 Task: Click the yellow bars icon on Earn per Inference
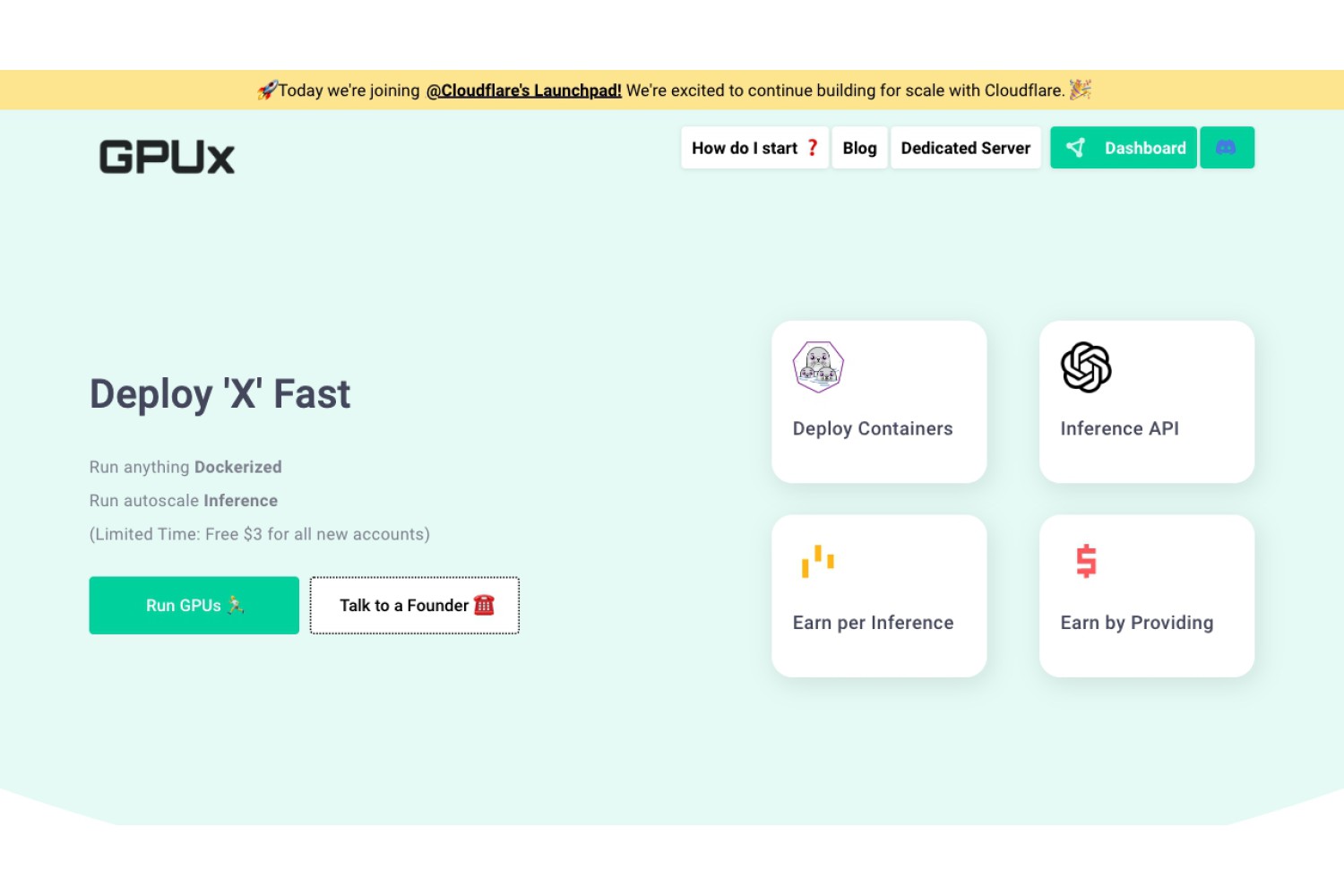818,562
